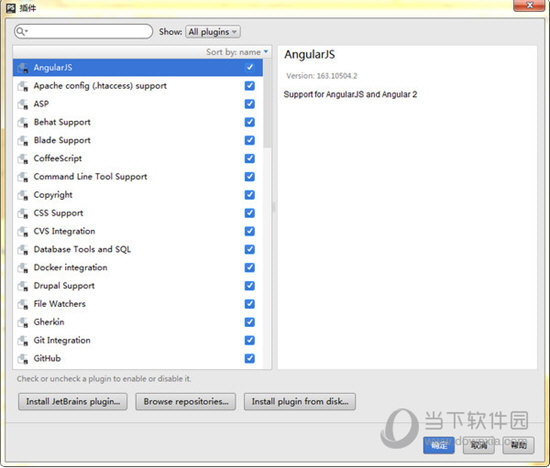Click the CVS Integration plugin icon
Viewport: 550px width, 468px height.
coord(23,232)
